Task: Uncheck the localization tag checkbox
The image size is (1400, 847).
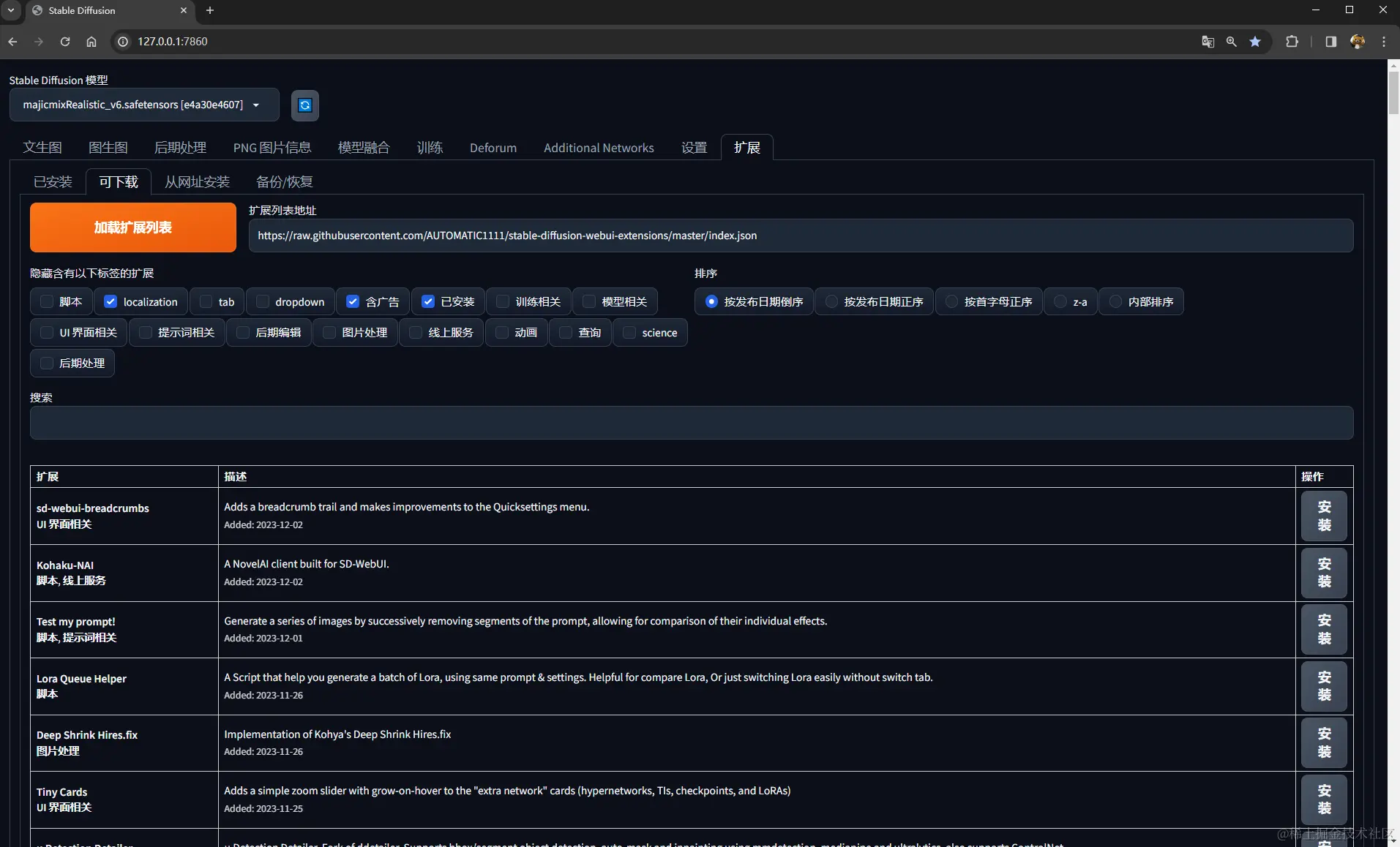Action: (111, 301)
